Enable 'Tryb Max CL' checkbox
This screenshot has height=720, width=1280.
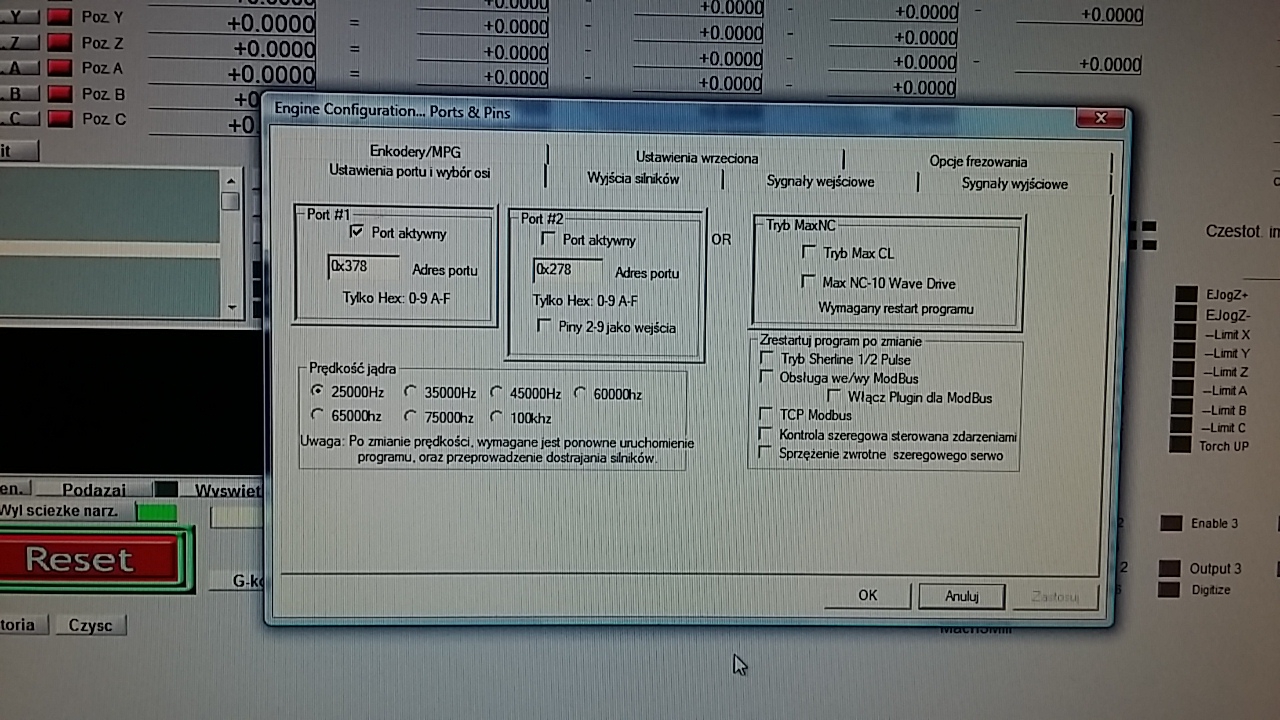click(x=809, y=252)
